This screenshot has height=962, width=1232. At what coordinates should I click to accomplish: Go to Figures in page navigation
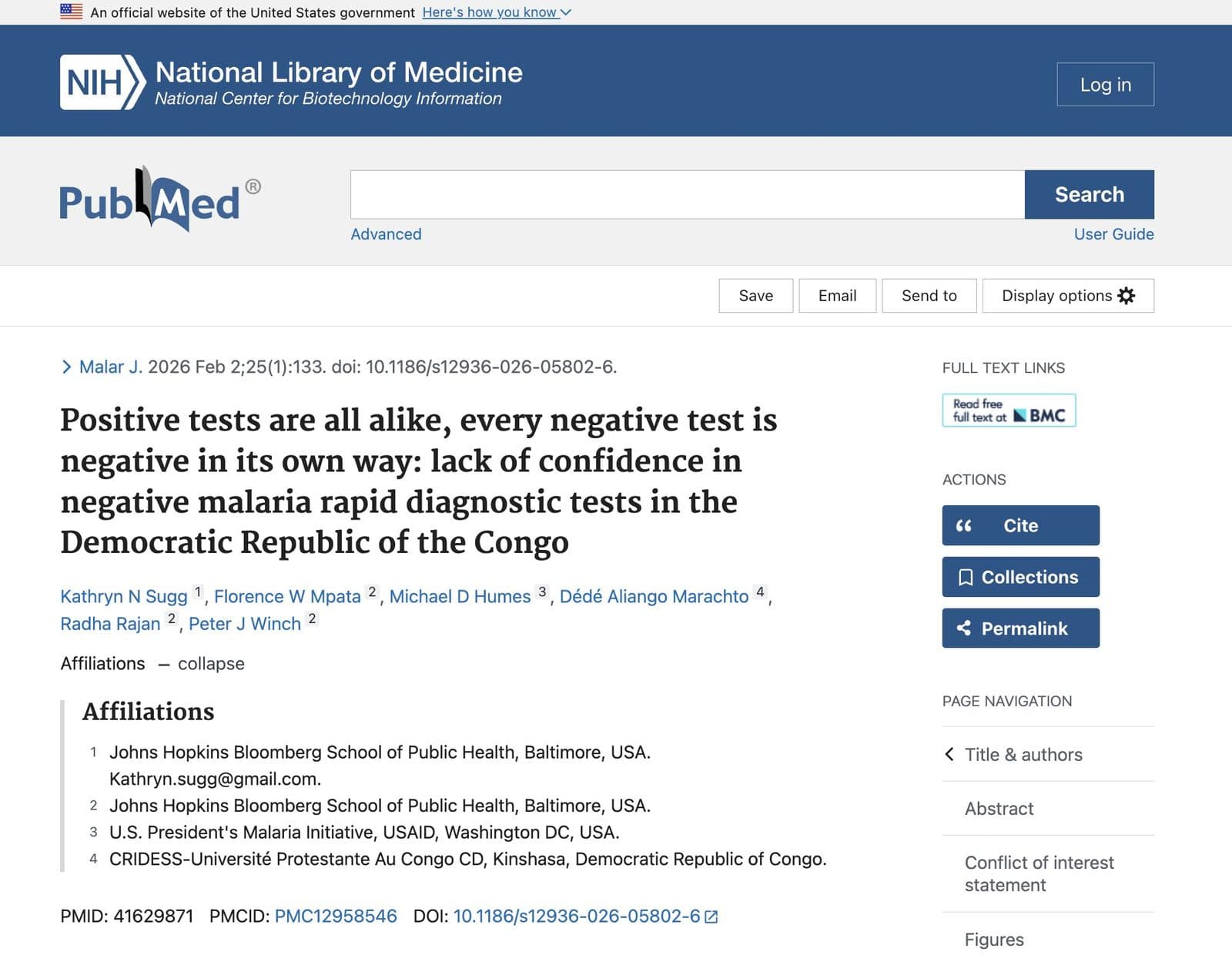coord(994,940)
